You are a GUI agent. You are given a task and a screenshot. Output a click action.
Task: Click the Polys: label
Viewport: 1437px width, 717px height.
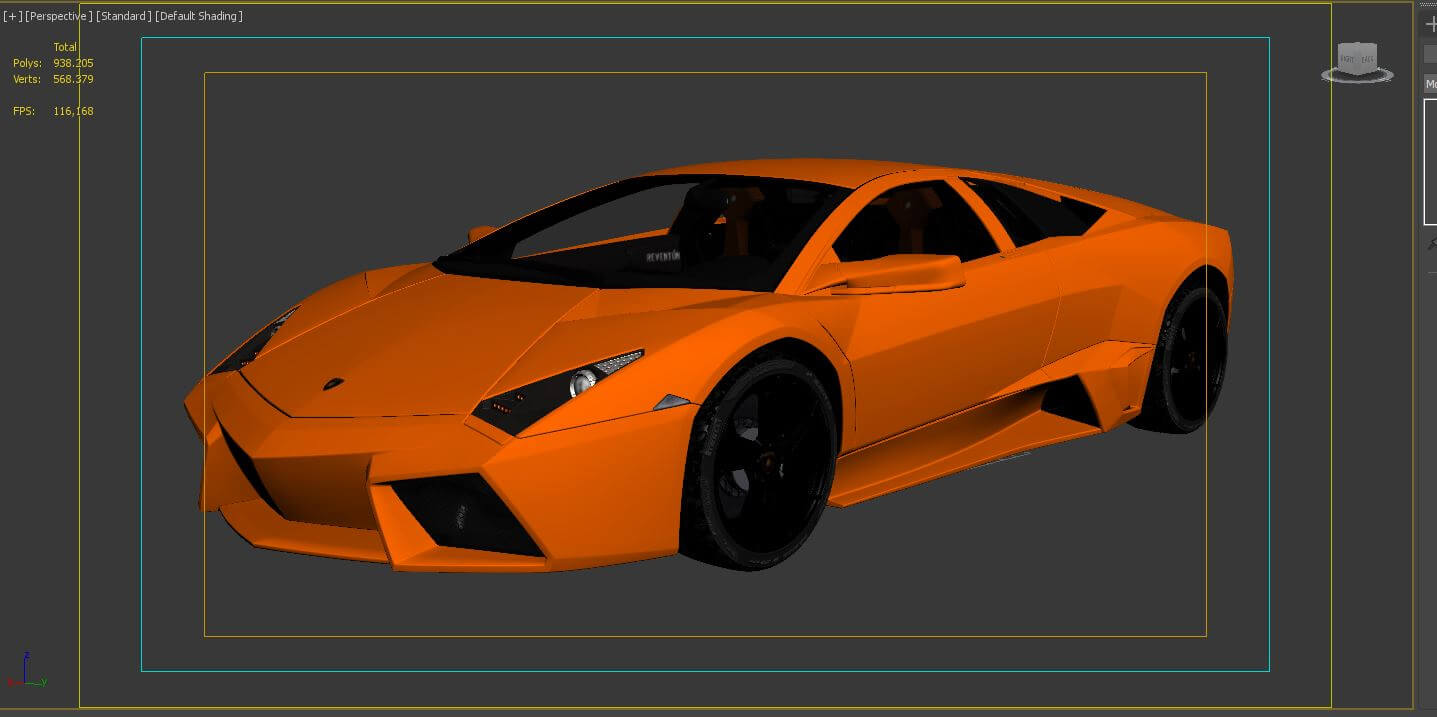[x=27, y=63]
